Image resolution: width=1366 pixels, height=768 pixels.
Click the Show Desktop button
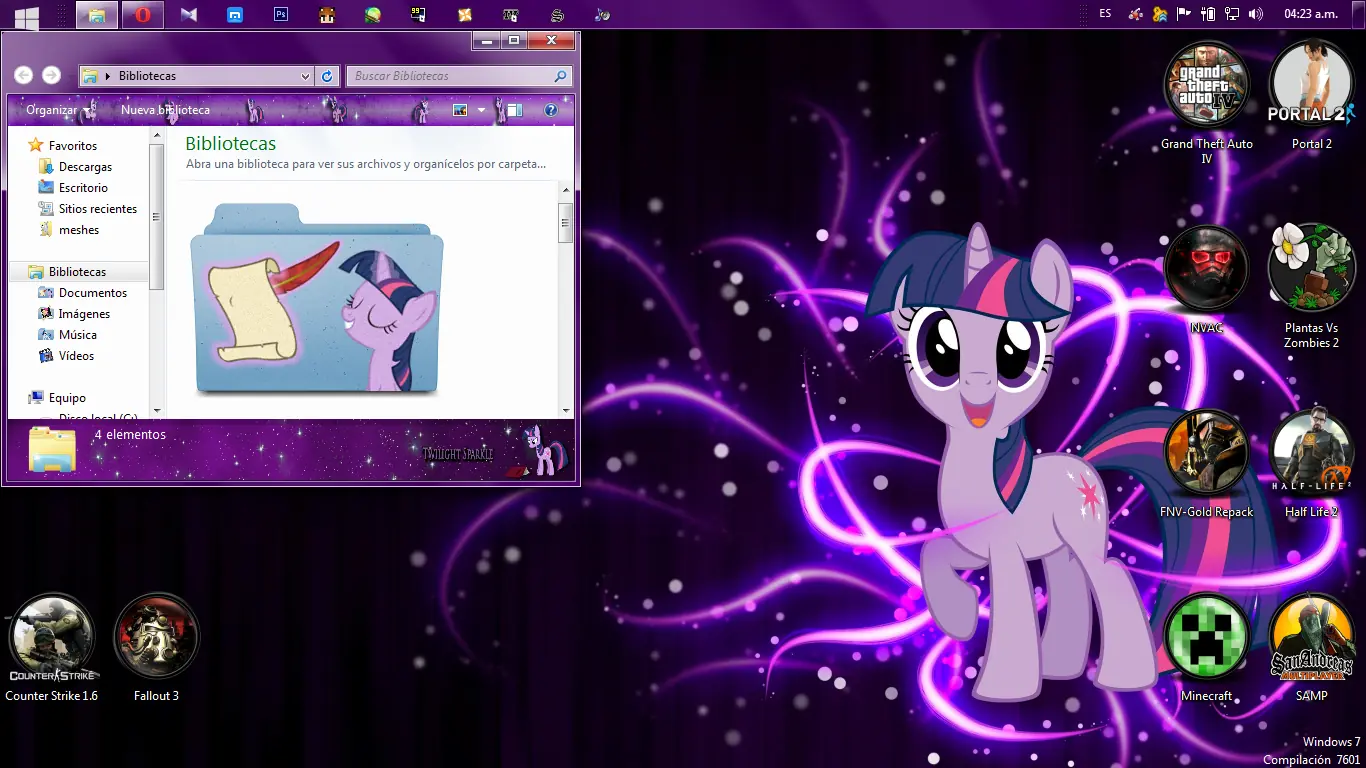1359,14
